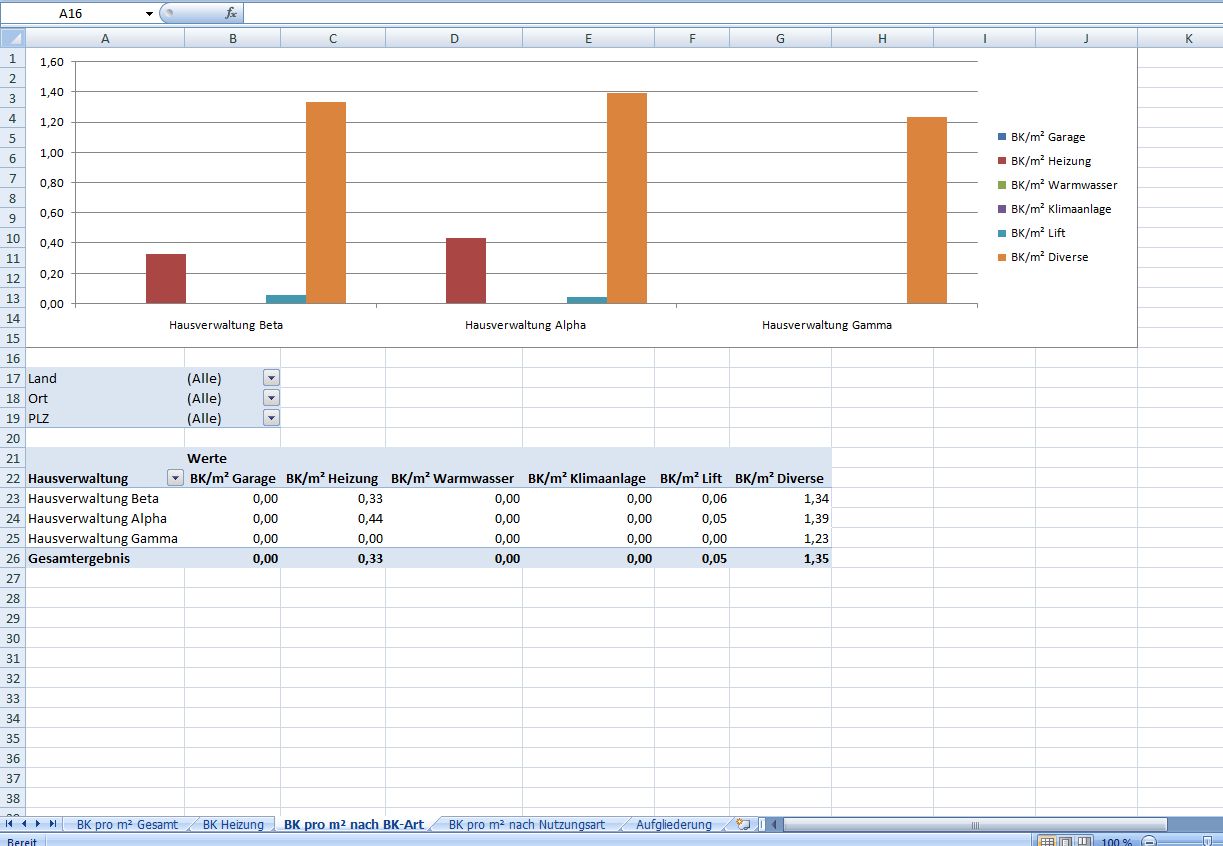1223x846 pixels.
Task: Select column D header
Action: (454, 38)
